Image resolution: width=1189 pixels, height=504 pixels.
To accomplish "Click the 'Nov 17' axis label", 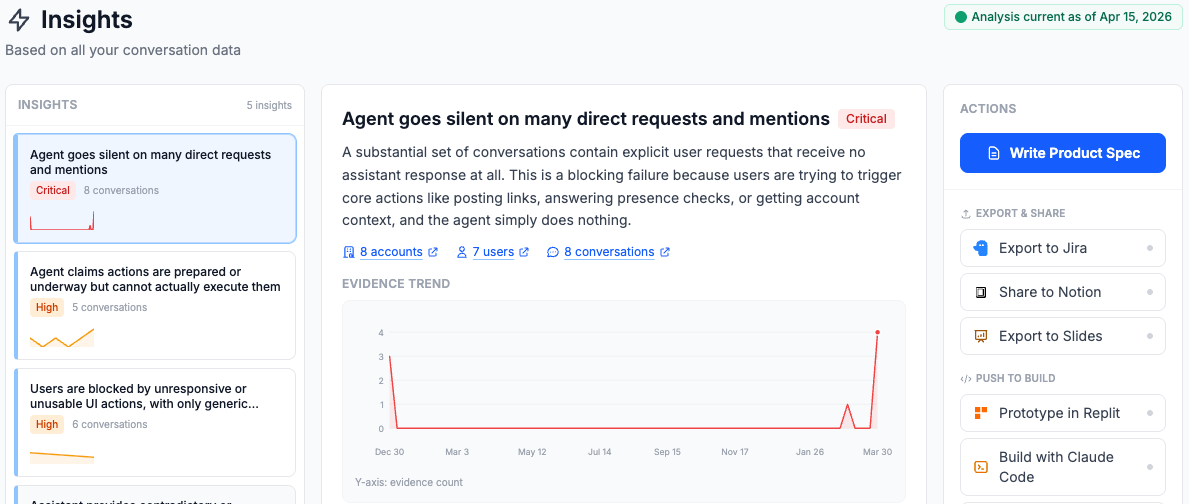I will [x=735, y=452].
